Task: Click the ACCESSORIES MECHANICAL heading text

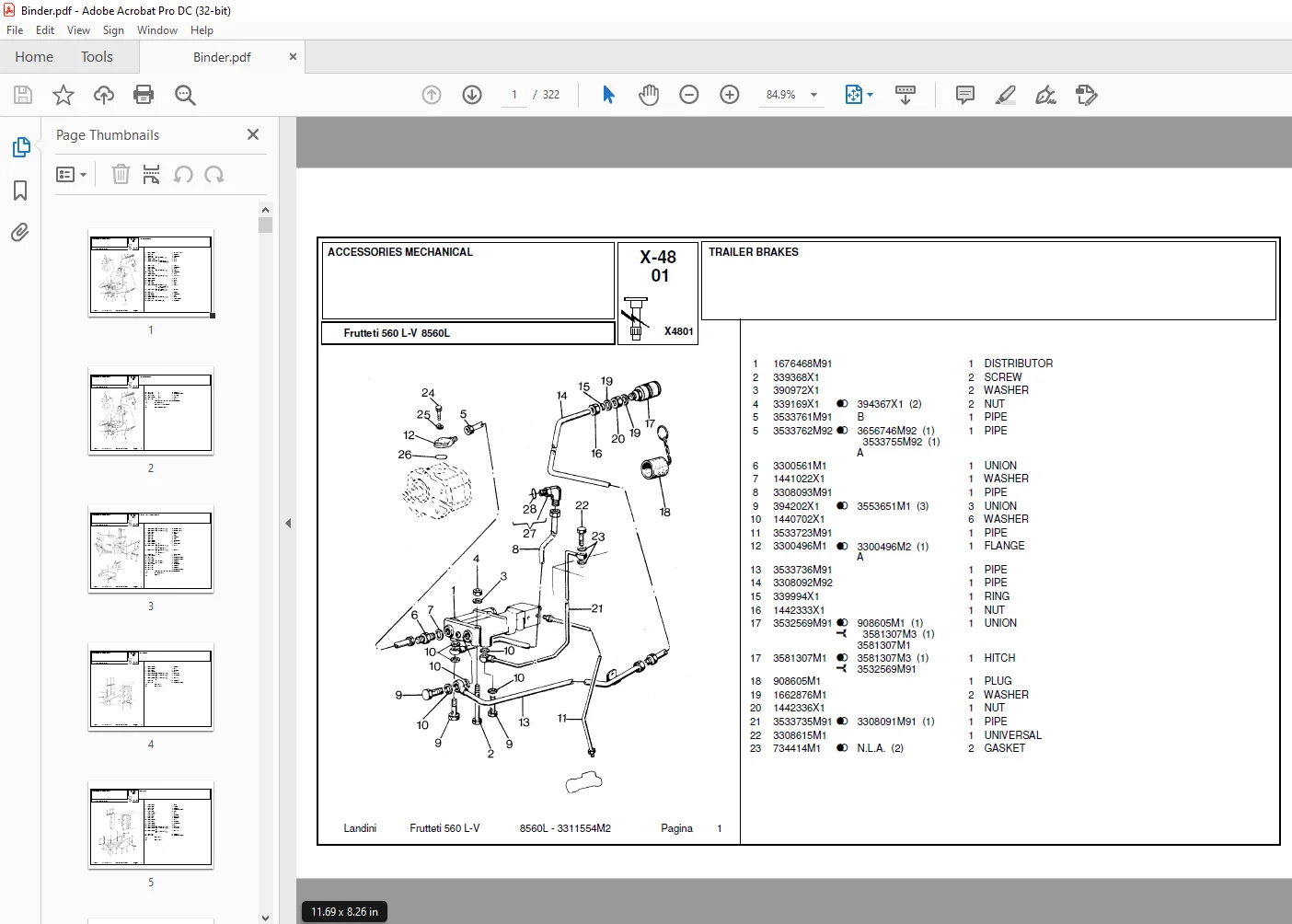Action: (400, 252)
